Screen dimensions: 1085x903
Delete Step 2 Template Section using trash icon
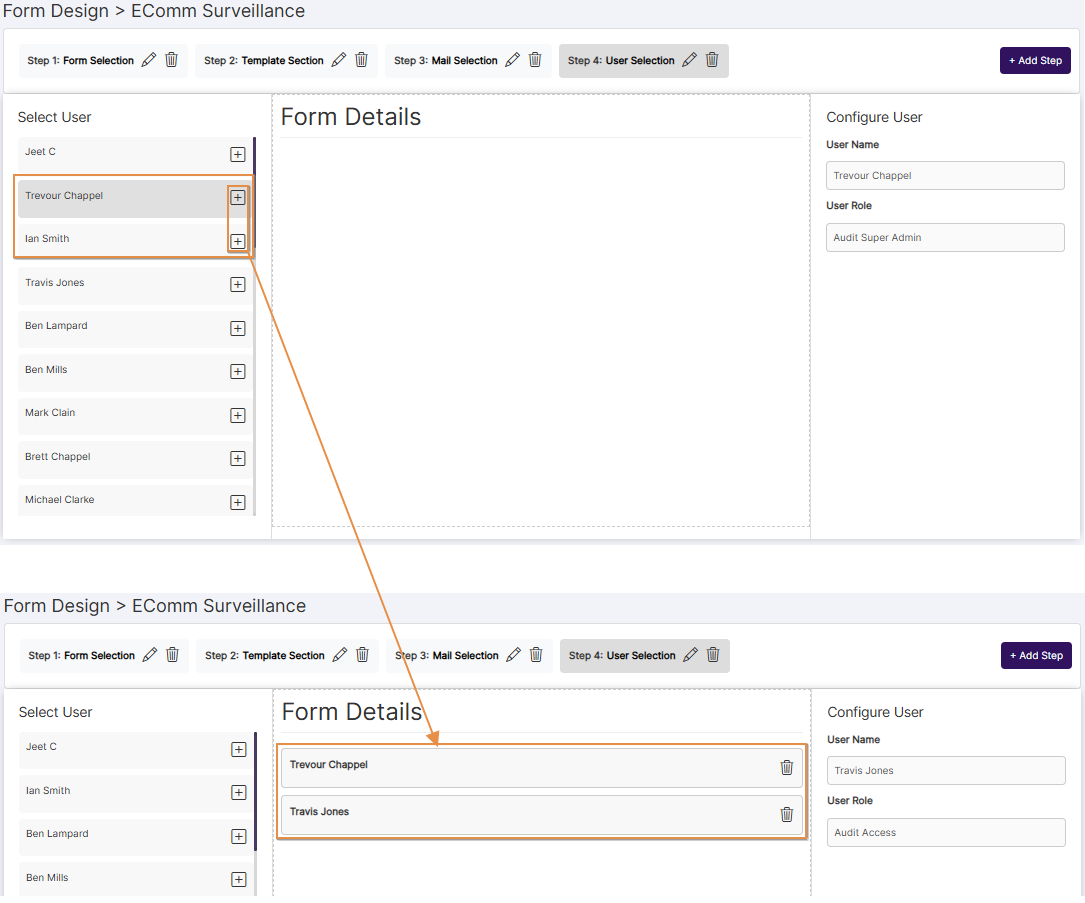361,60
